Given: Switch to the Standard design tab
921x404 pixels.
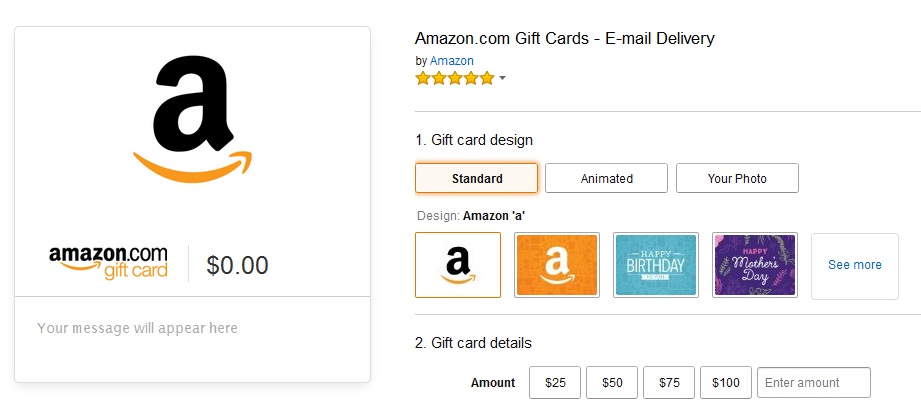Looking at the screenshot, I should [x=476, y=178].
